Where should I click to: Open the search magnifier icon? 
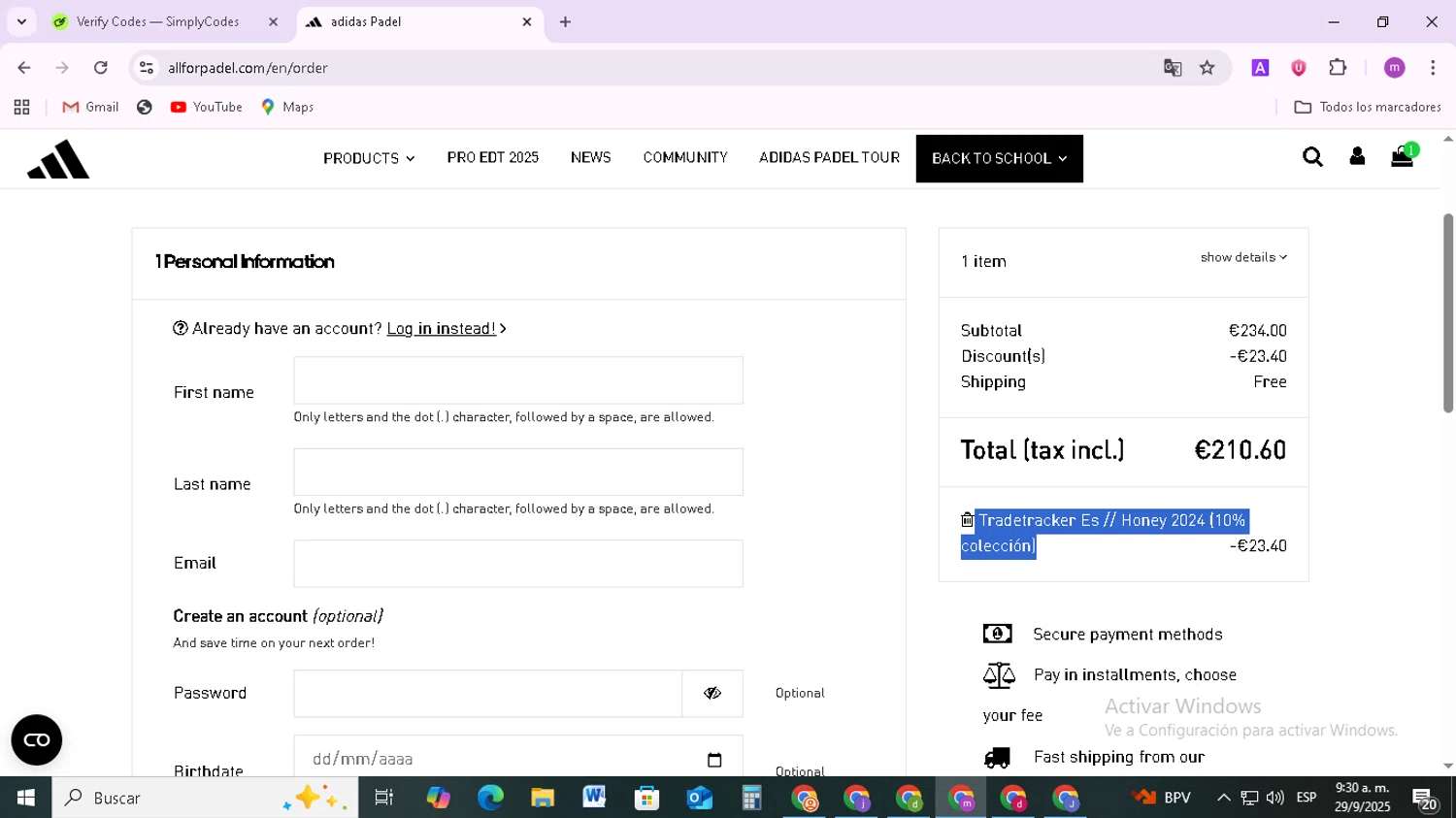[1312, 157]
